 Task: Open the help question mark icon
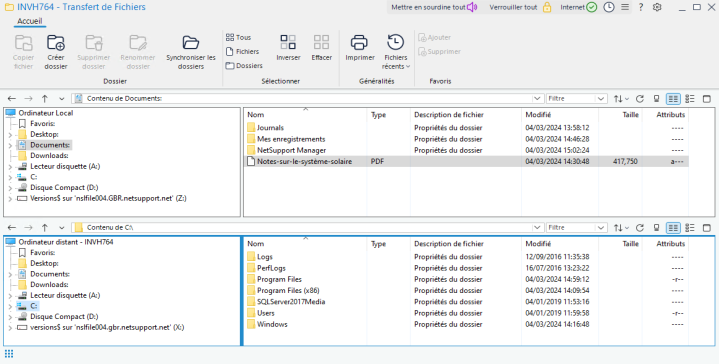[641, 7]
